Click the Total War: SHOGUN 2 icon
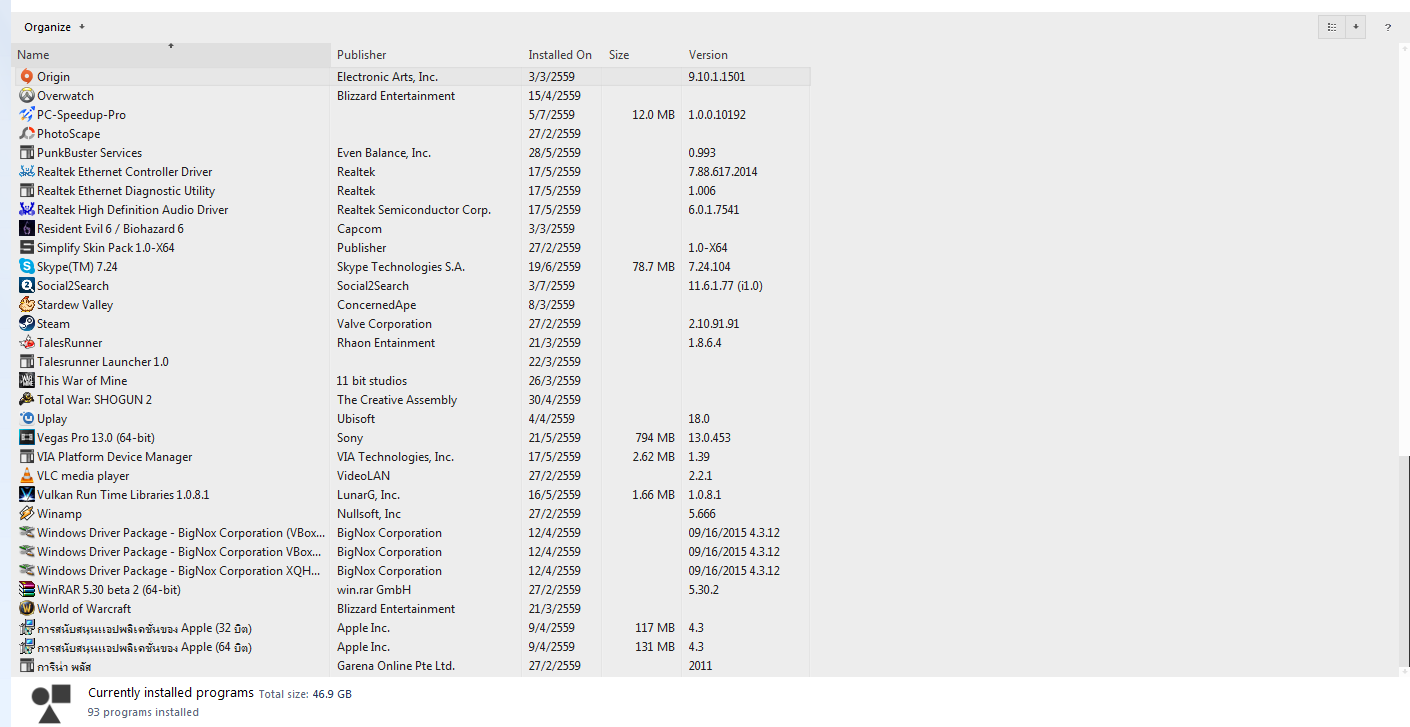1410x727 pixels. click(x=27, y=400)
